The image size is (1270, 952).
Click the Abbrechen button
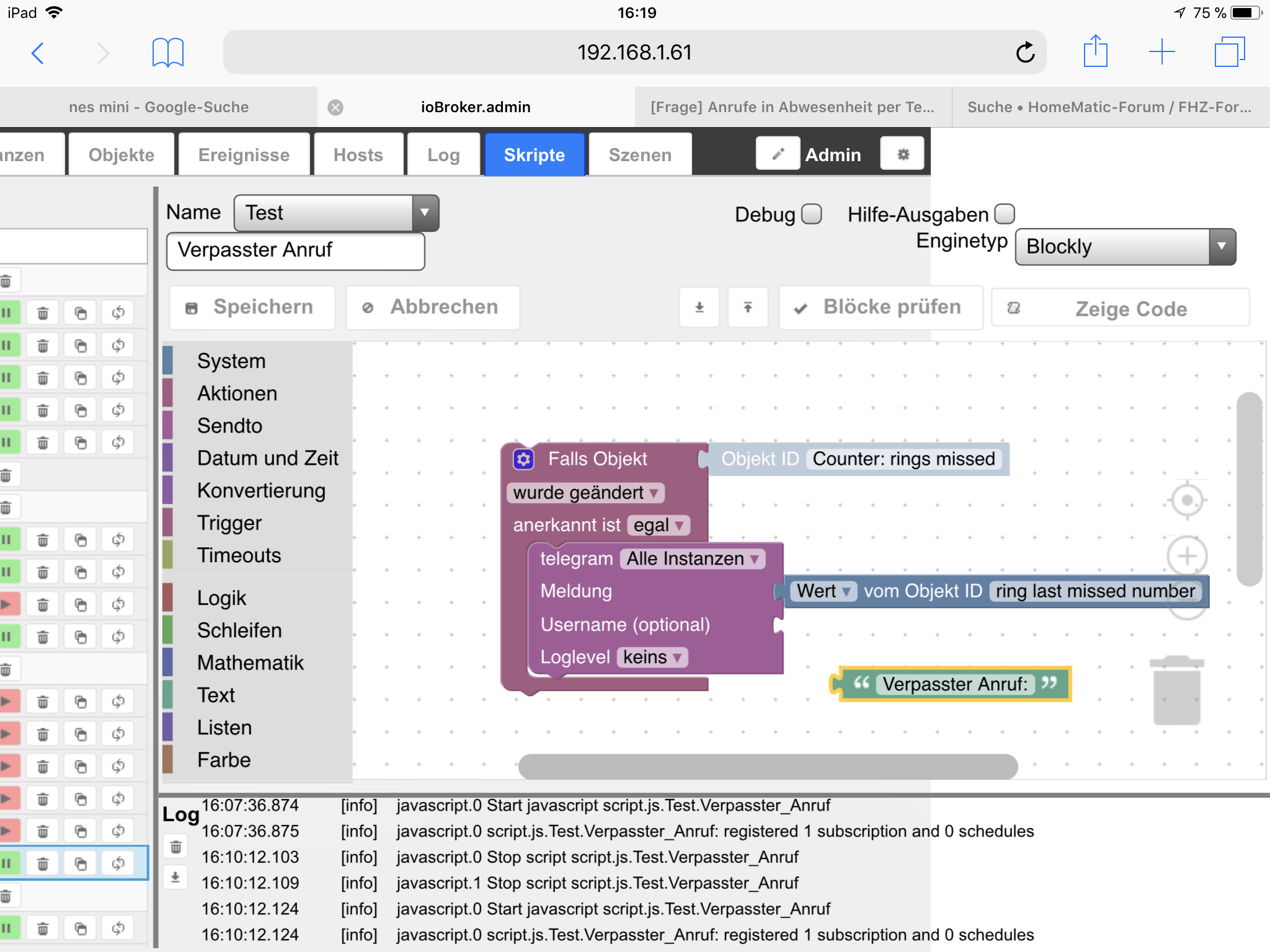click(x=433, y=307)
